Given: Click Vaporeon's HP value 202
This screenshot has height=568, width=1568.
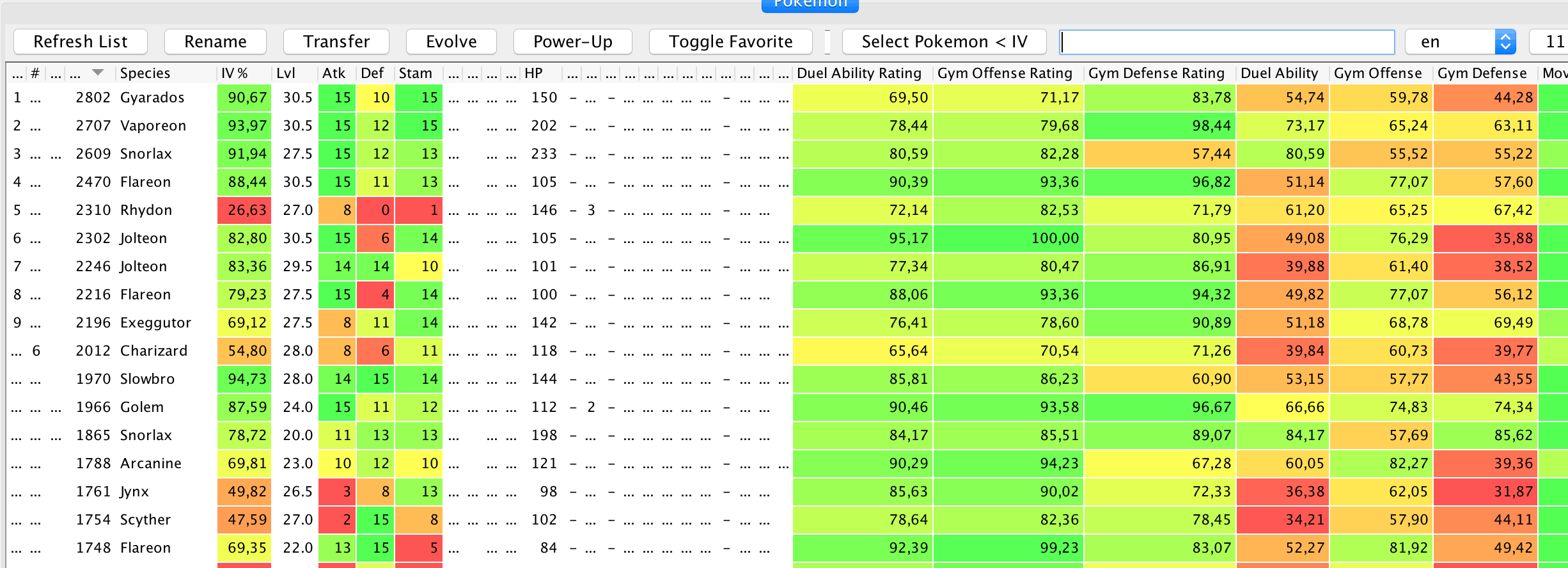Looking at the screenshot, I should [544, 125].
